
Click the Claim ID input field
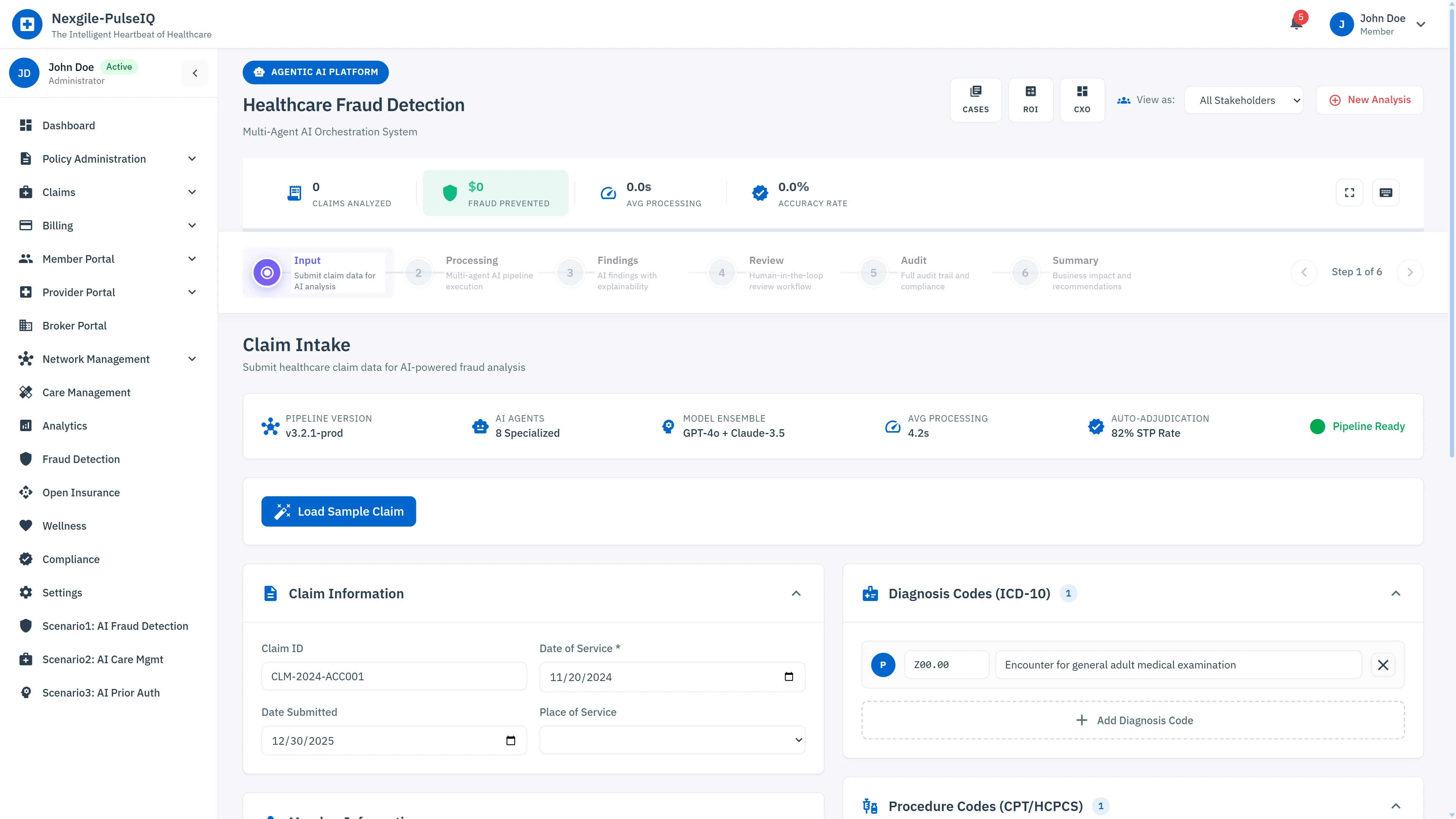[x=394, y=676]
